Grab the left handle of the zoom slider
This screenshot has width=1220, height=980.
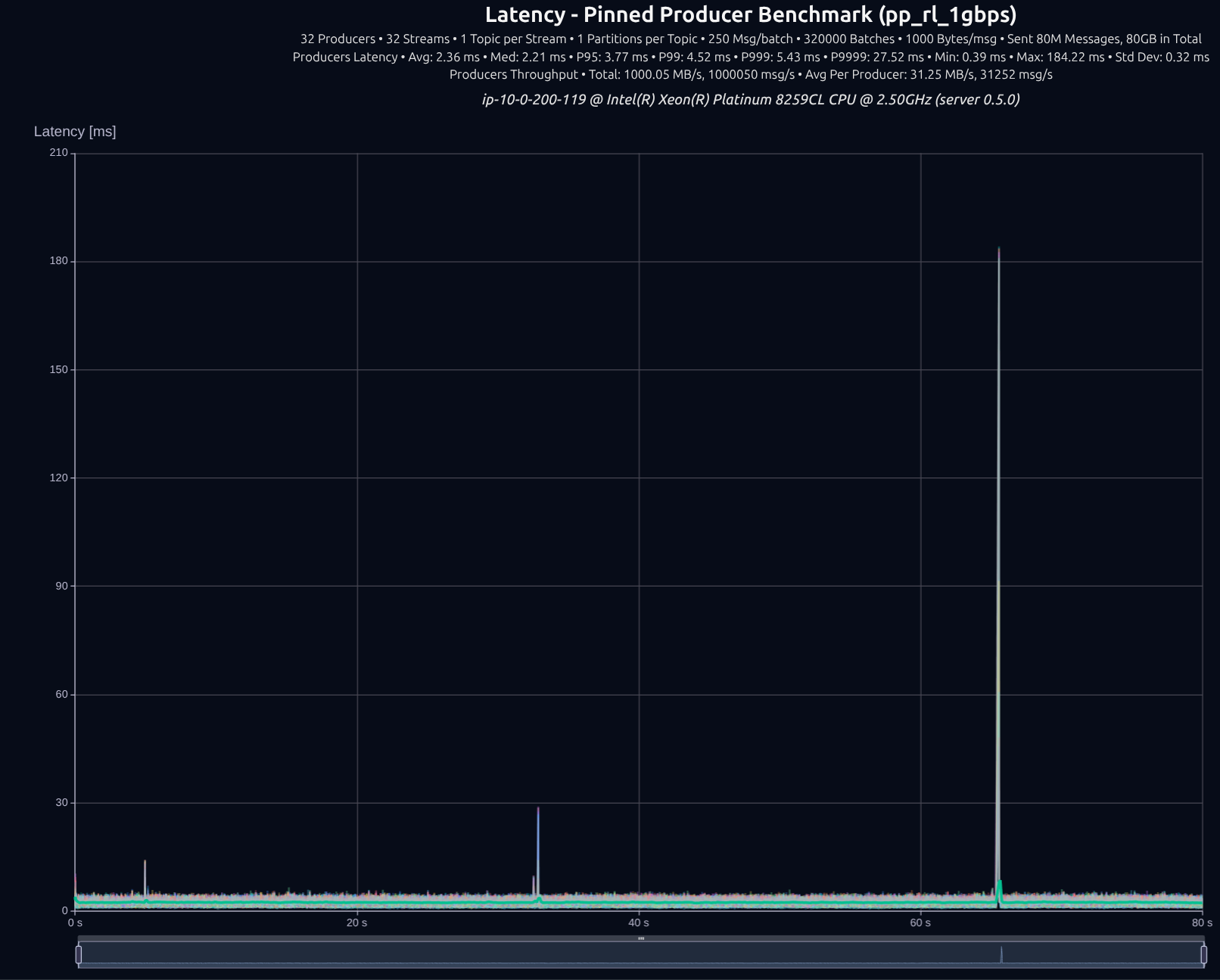(79, 954)
